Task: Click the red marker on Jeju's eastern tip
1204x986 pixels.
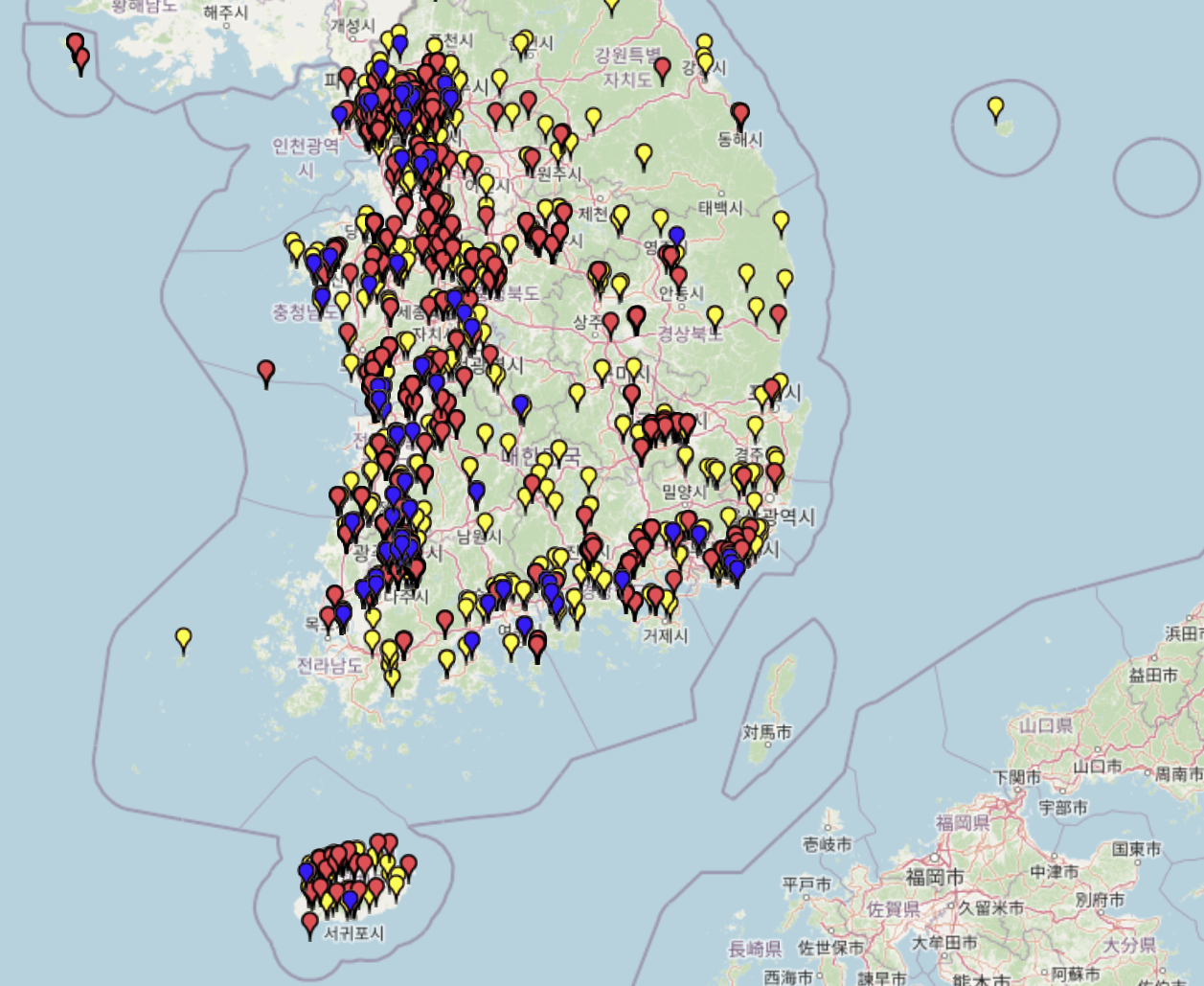Action: (408, 864)
